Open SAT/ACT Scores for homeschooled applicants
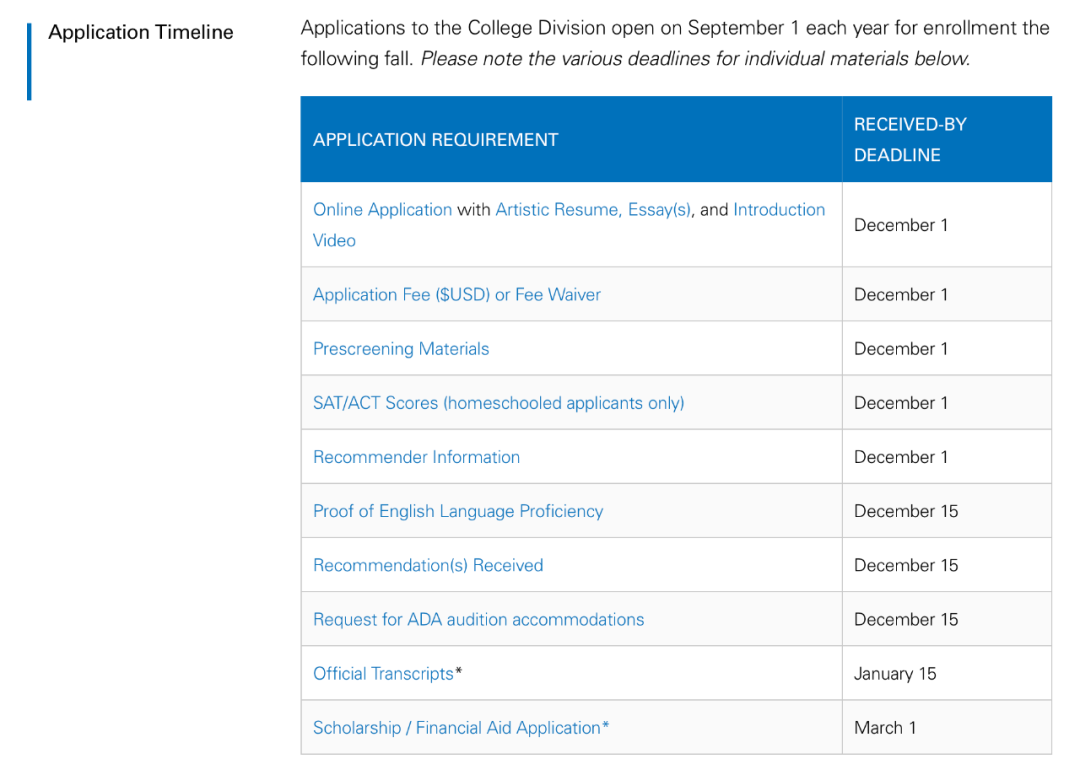The width and height of the screenshot is (1080, 759). point(498,403)
